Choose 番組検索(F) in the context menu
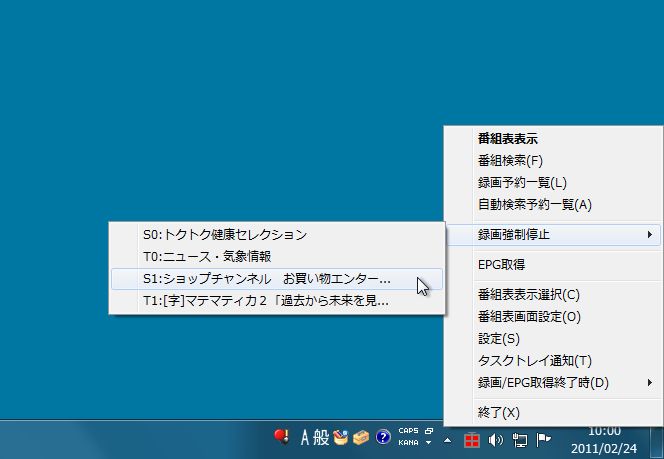664x459 pixels. [554, 160]
